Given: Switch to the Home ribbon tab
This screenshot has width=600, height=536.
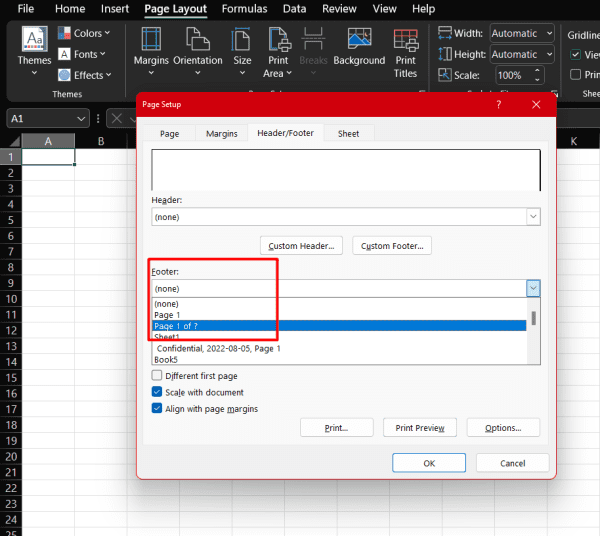Looking at the screenshot, I should tap(70, 8).
